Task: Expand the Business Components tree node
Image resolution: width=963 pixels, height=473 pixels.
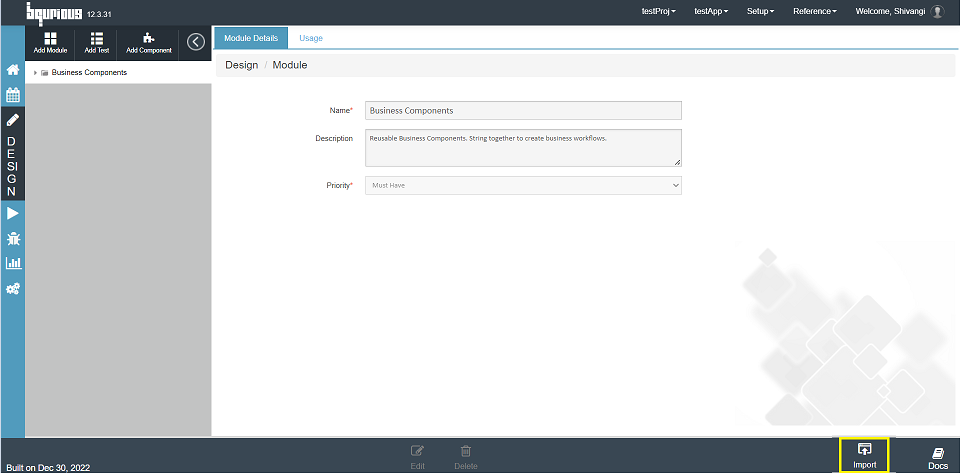Action: [x=36, y=72]
